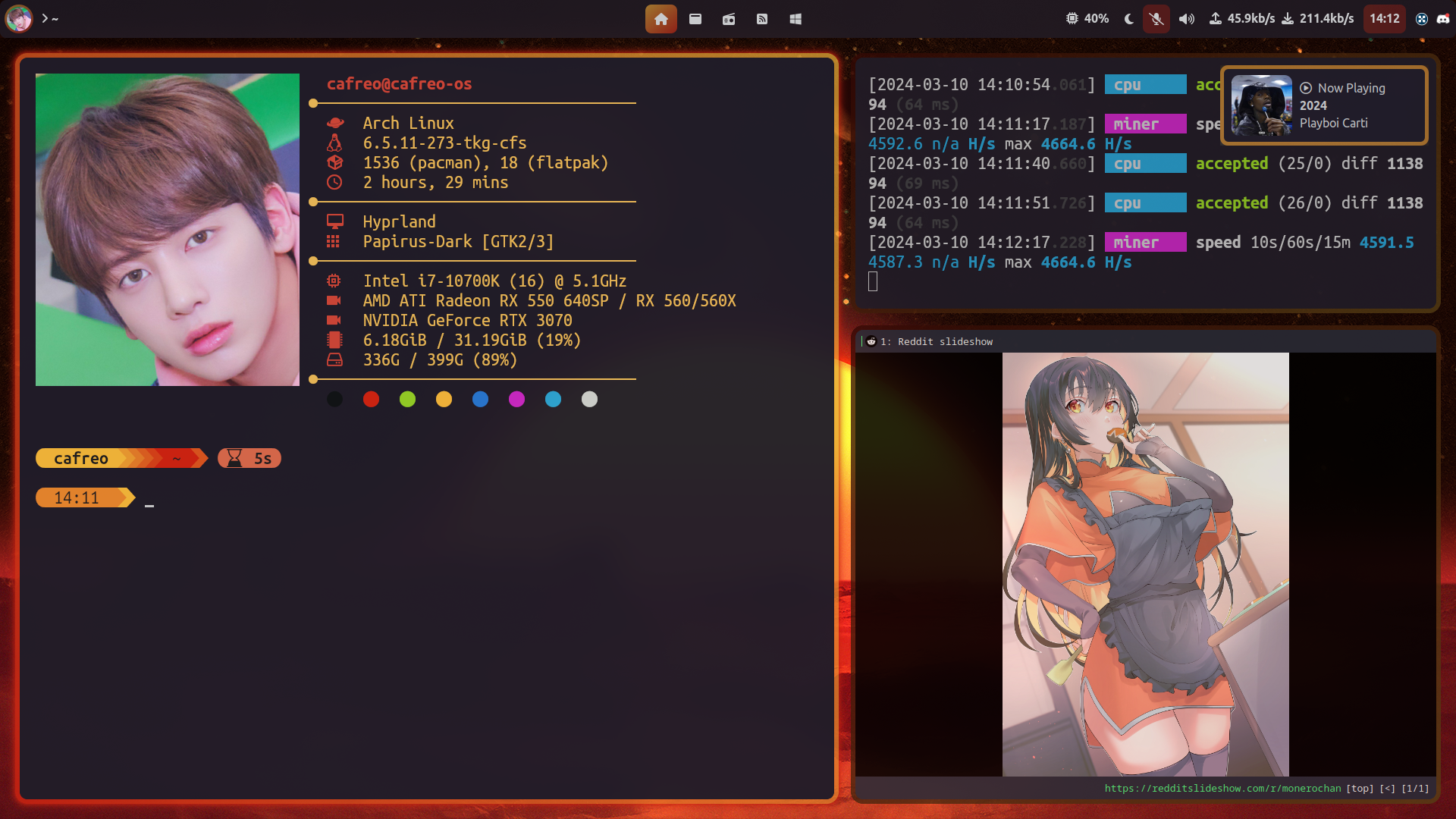Switch to the Windows logo workspace
1456x819 pixels.
click(x=795, y=19)
